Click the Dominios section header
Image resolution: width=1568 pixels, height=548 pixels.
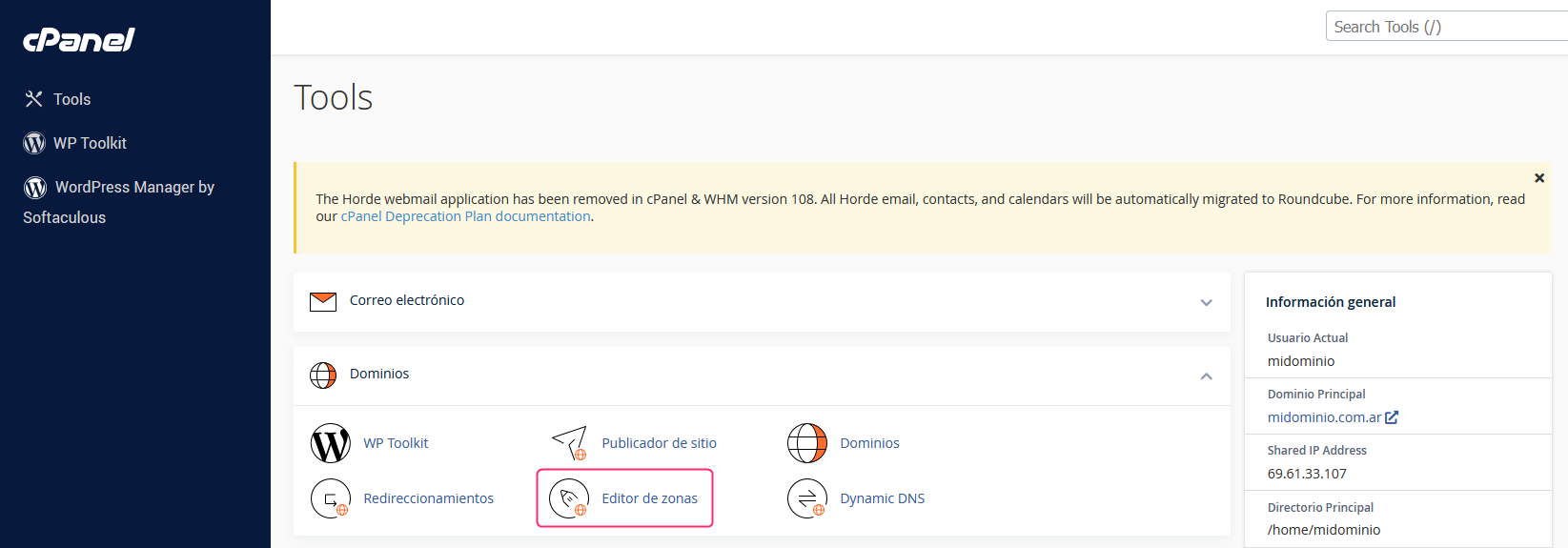point(762,375)
